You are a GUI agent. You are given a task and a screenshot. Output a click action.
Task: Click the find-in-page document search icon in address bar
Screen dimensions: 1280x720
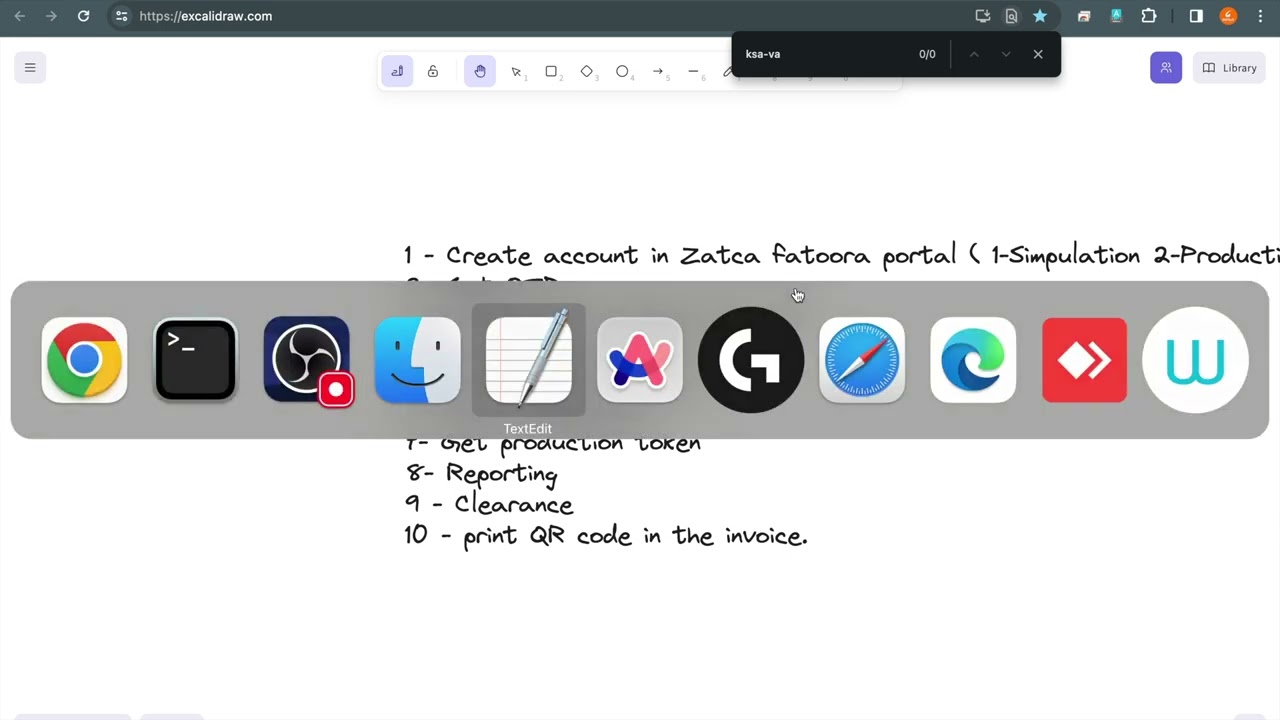(1011, 16)
